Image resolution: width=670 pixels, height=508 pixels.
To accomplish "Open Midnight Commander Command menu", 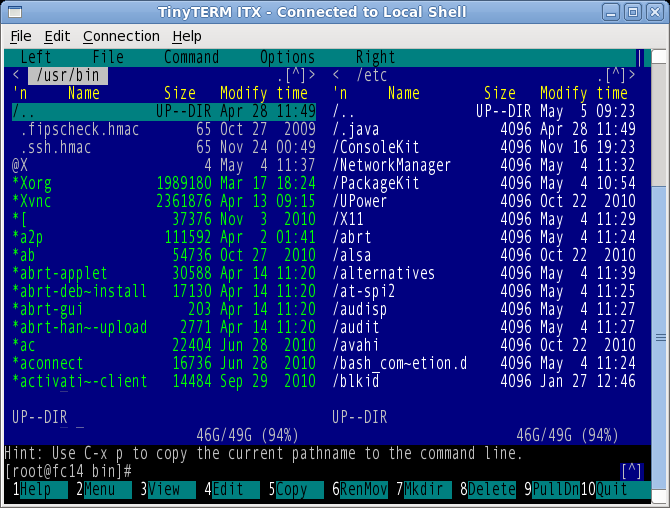I will tap(191, 57).
